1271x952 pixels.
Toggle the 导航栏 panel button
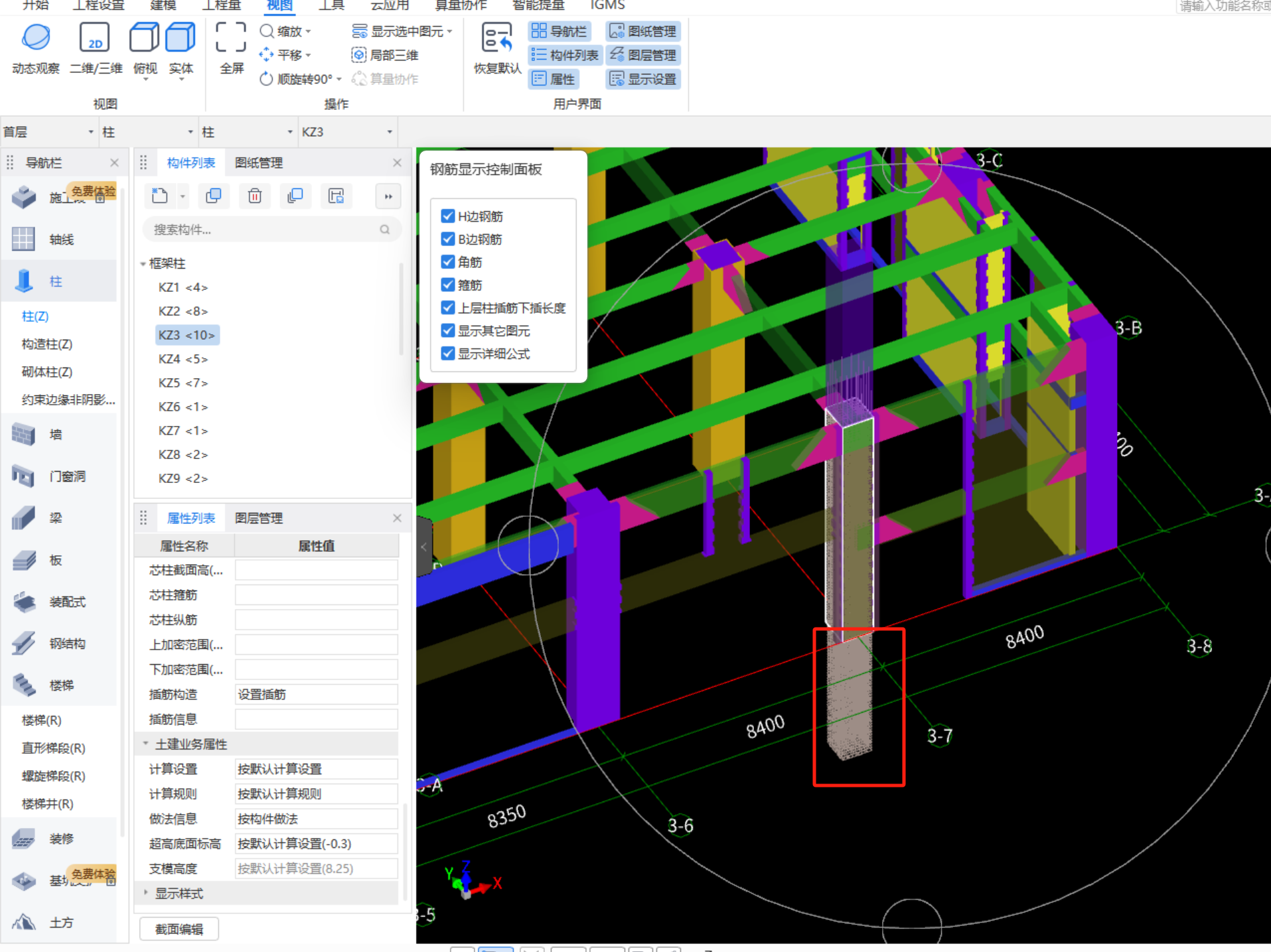(560, 31)
